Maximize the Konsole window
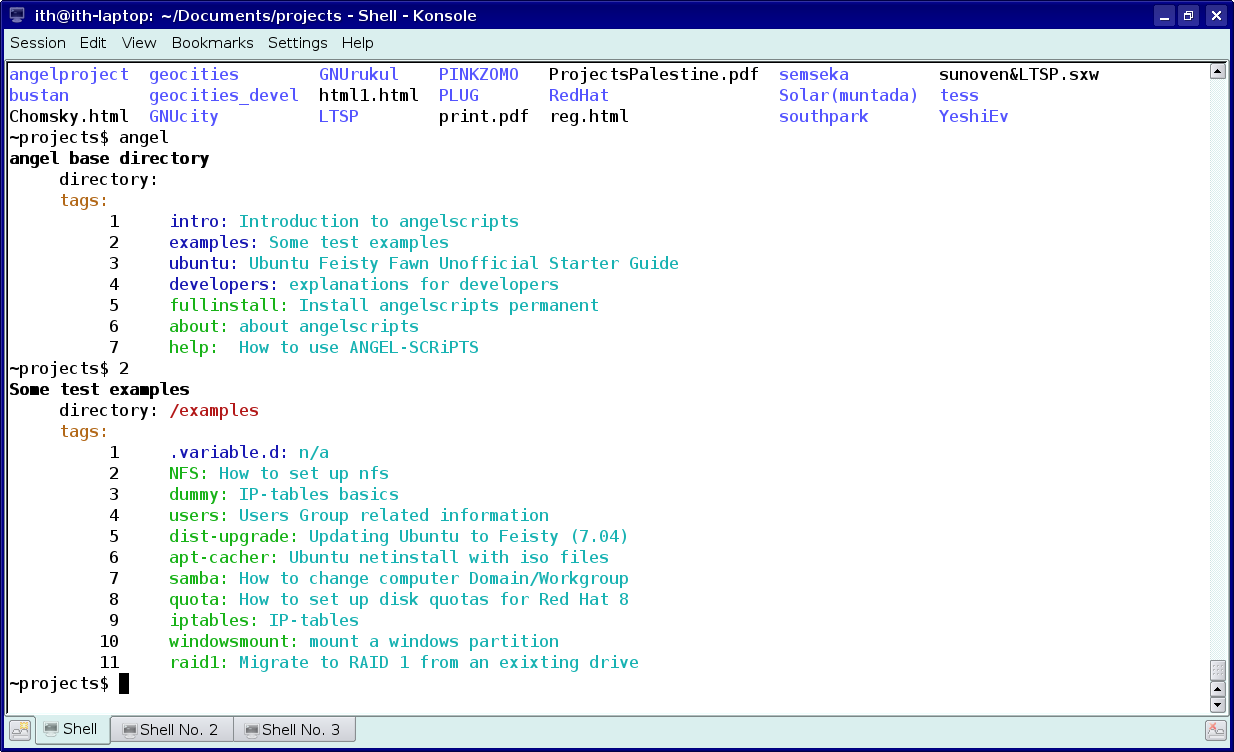The image size is (1234, 752). 1188,15
